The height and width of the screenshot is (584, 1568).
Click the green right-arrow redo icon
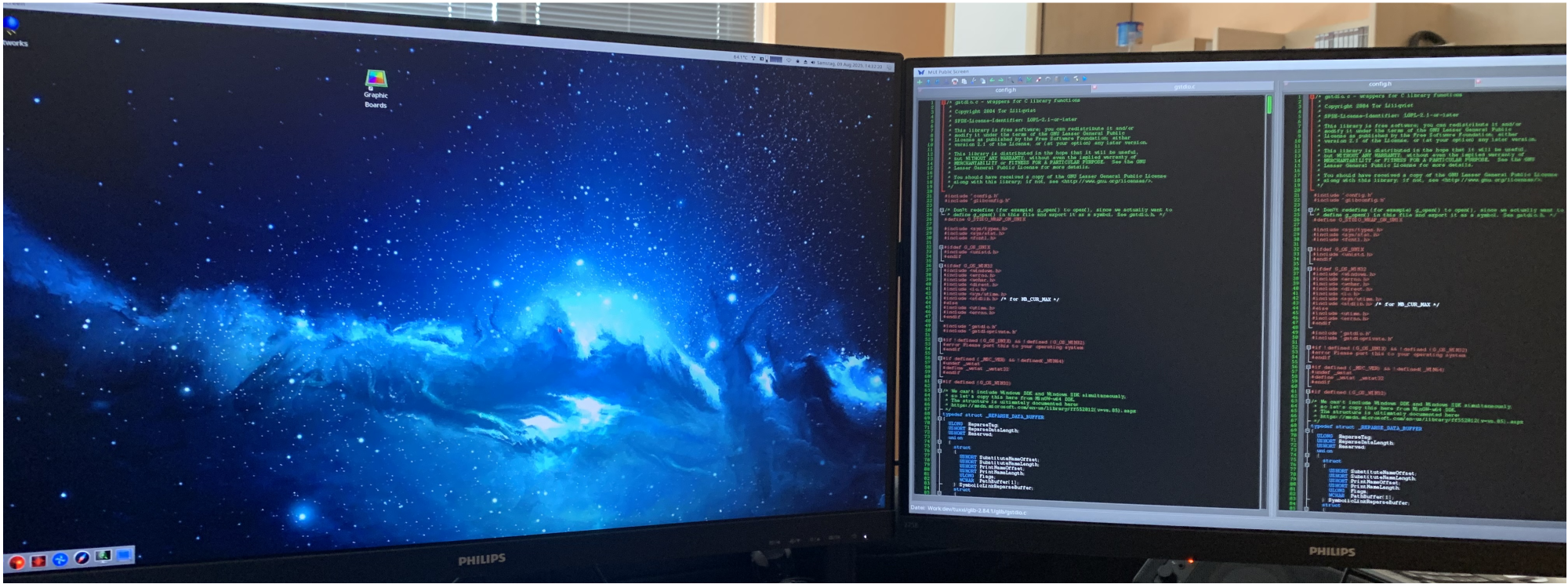(x=1001, y=80)
